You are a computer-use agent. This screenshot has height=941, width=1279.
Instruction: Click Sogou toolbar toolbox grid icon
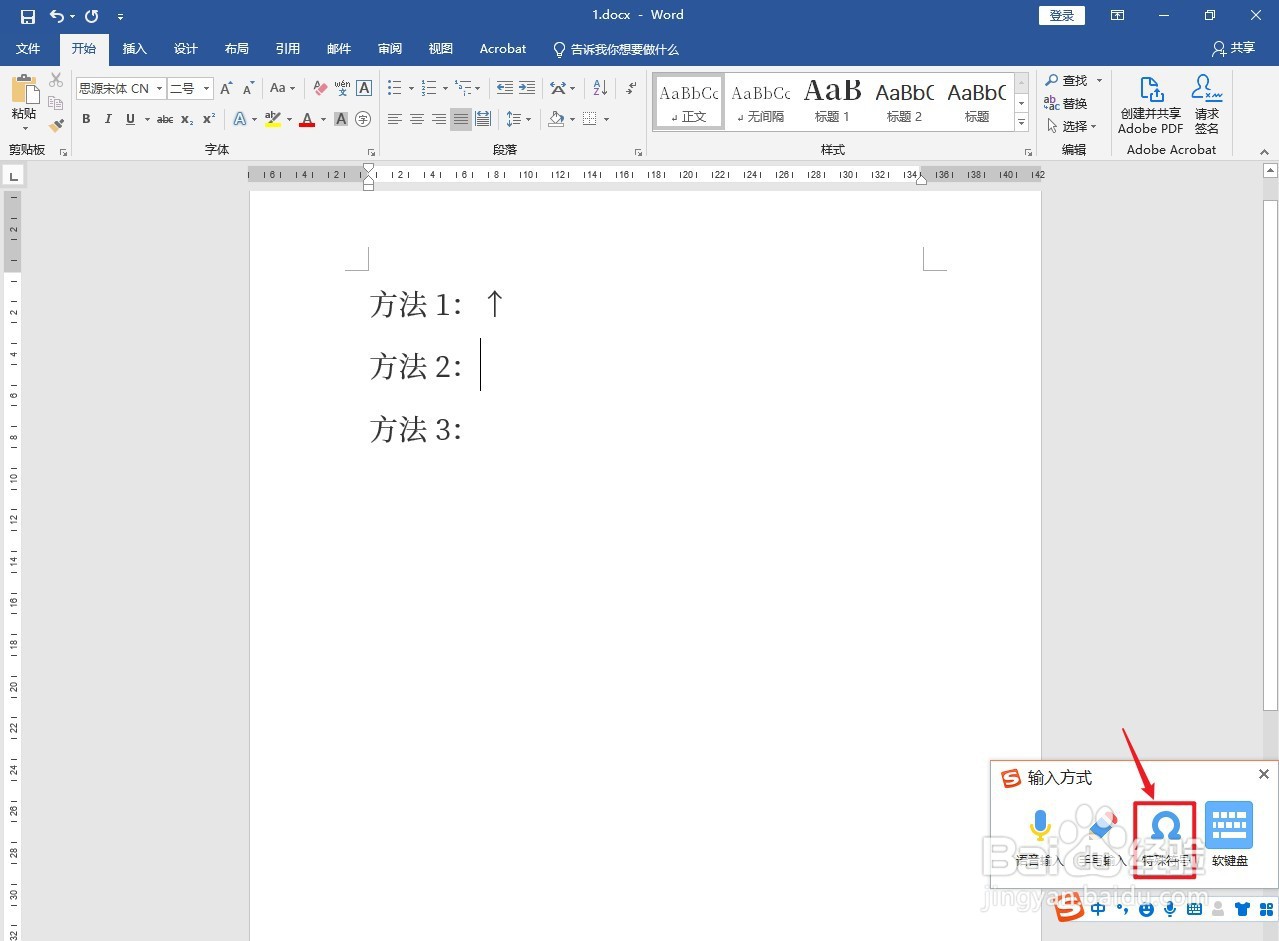click(1266, 909)
